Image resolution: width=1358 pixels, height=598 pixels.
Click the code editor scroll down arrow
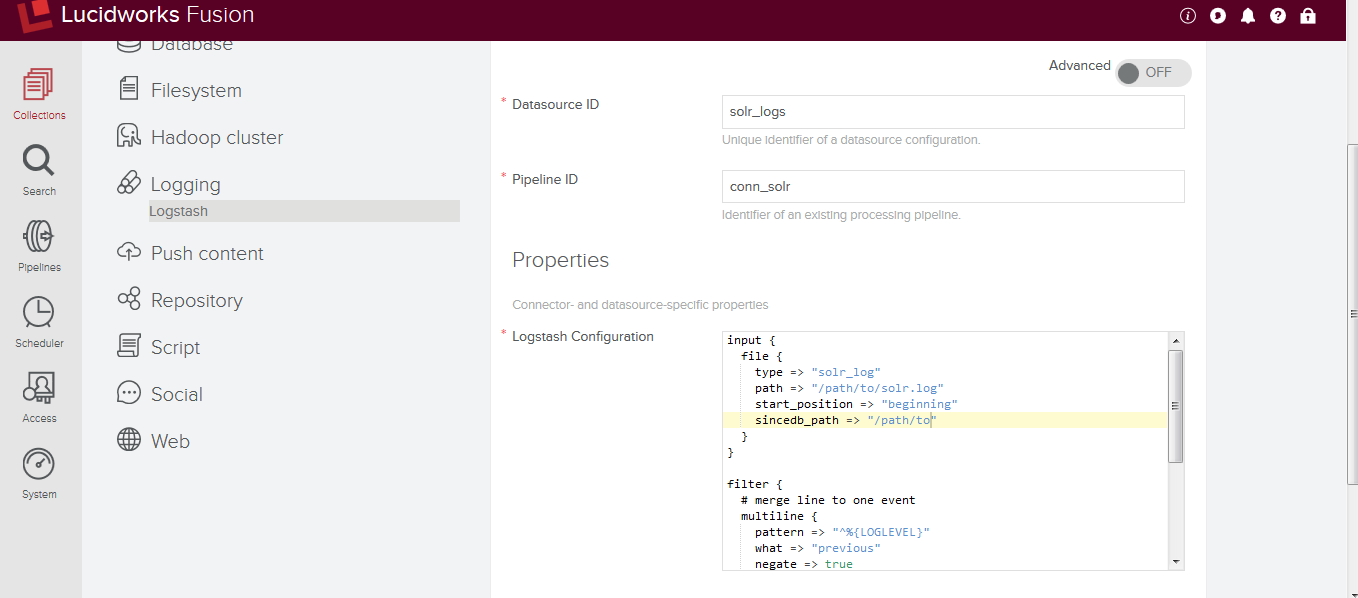(x=1176, y=562)
